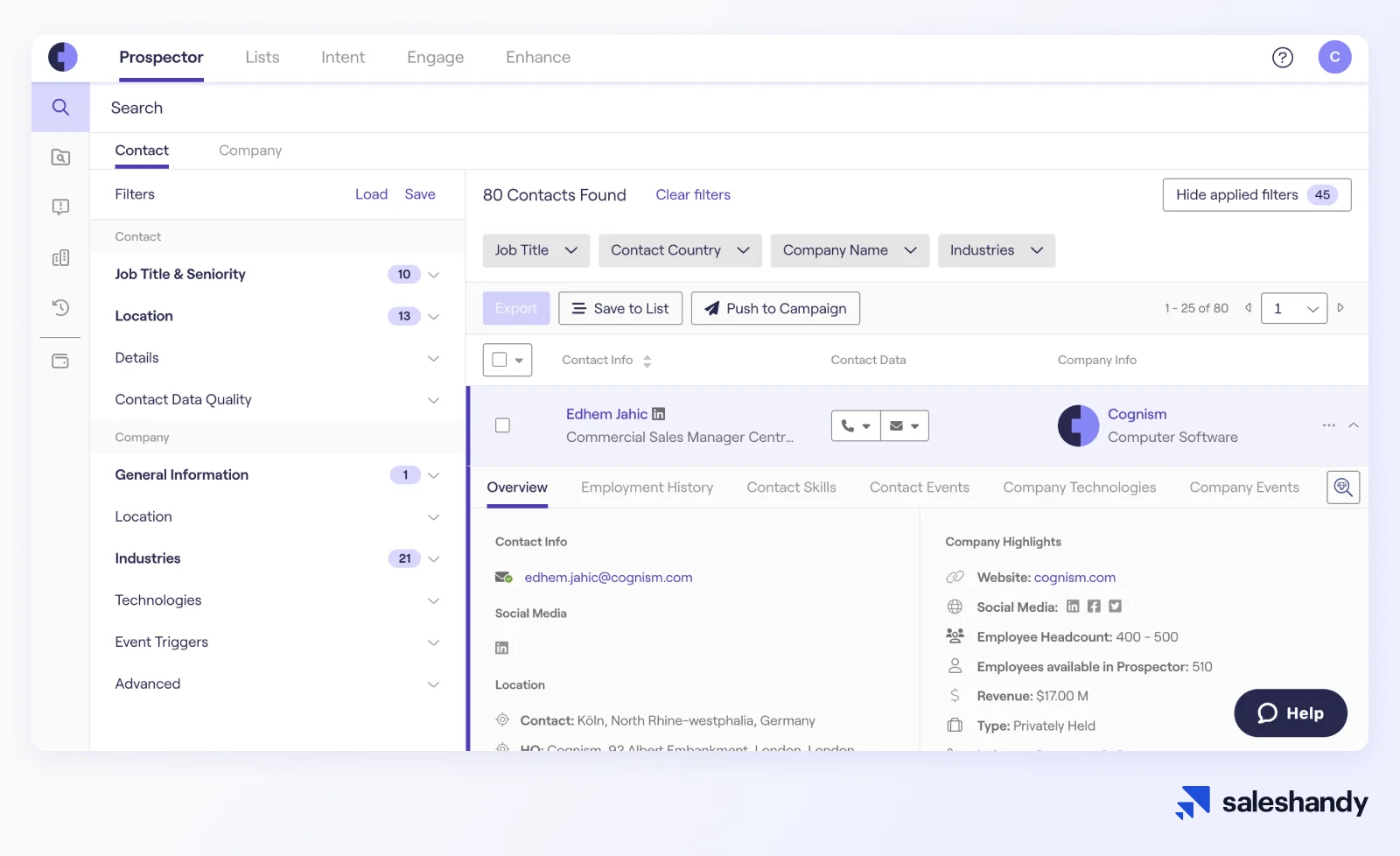Open Industries applied filter dropdown
The height and width of the screenshot is (856, 1400).
pos(997,250)
